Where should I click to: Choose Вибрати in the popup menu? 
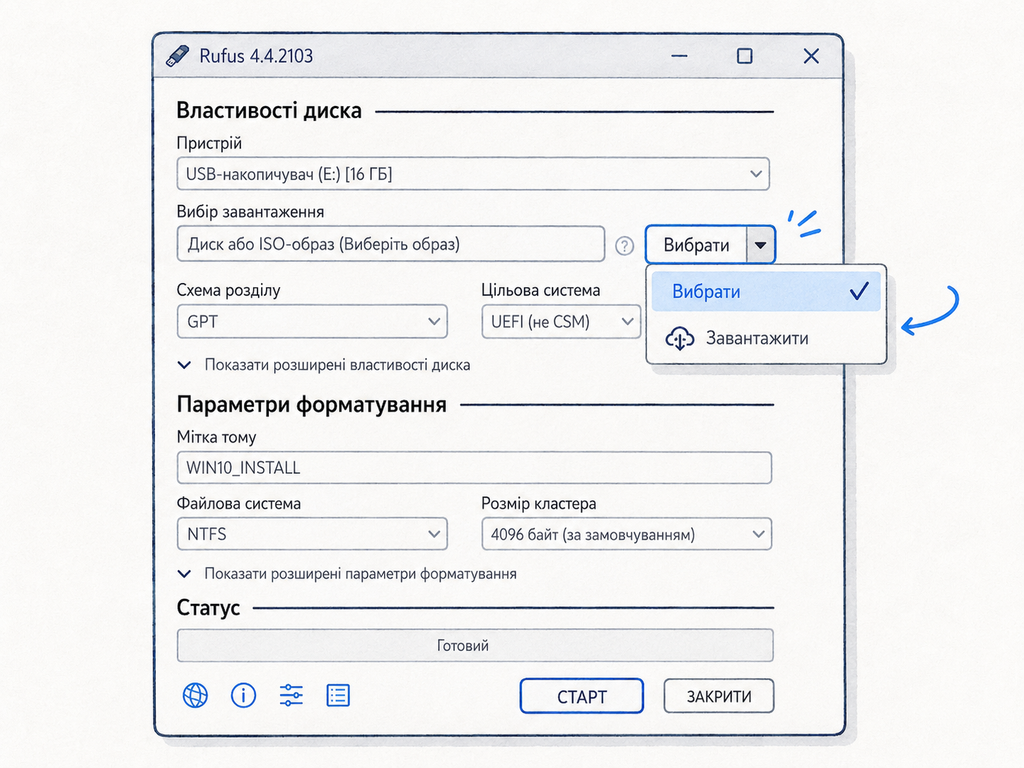tap(766, 291)
